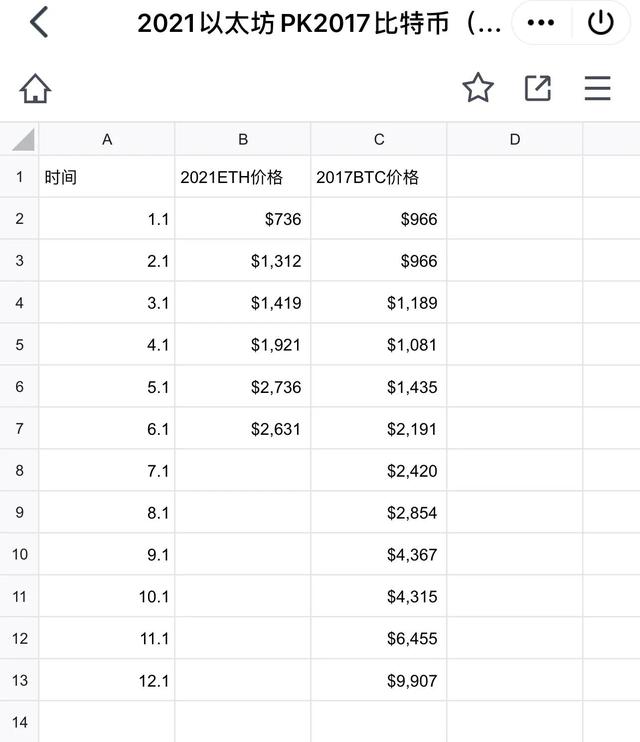640x742 pixels.
Task: Go back with the left chevron arrow
Action: click(x=39, y=22)
